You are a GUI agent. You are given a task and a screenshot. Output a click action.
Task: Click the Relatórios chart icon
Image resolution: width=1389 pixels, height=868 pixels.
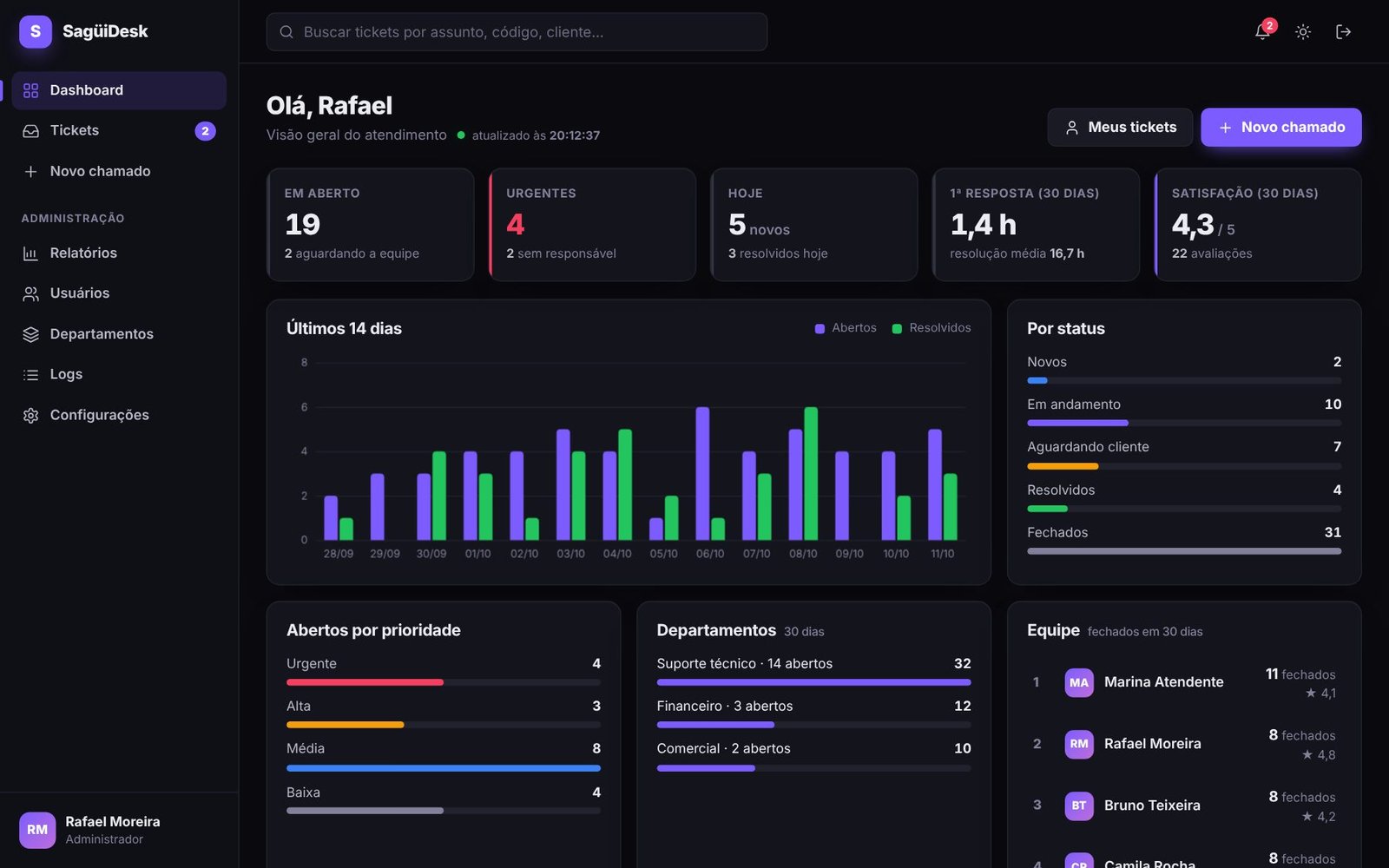pos(31,253)
